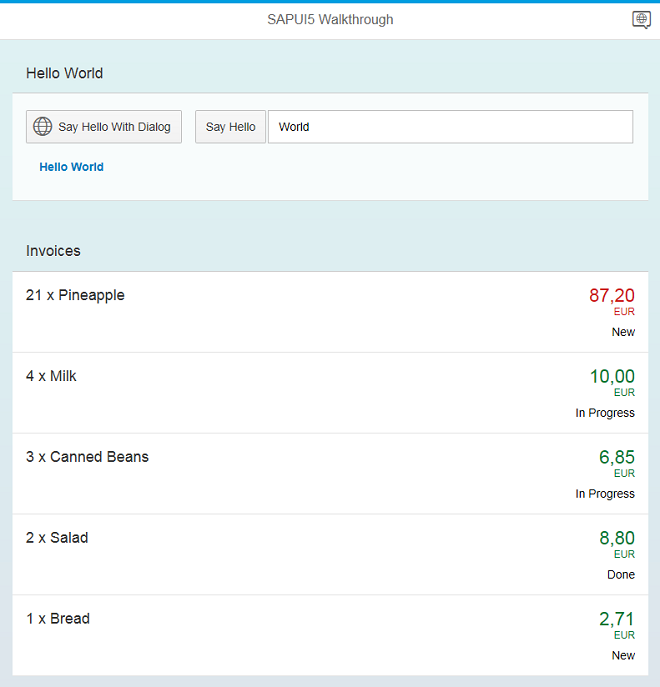The height and width of the screenshot is (687, 660).
Task: Click the red 87,20 price amount
Action: click(611, 295)
